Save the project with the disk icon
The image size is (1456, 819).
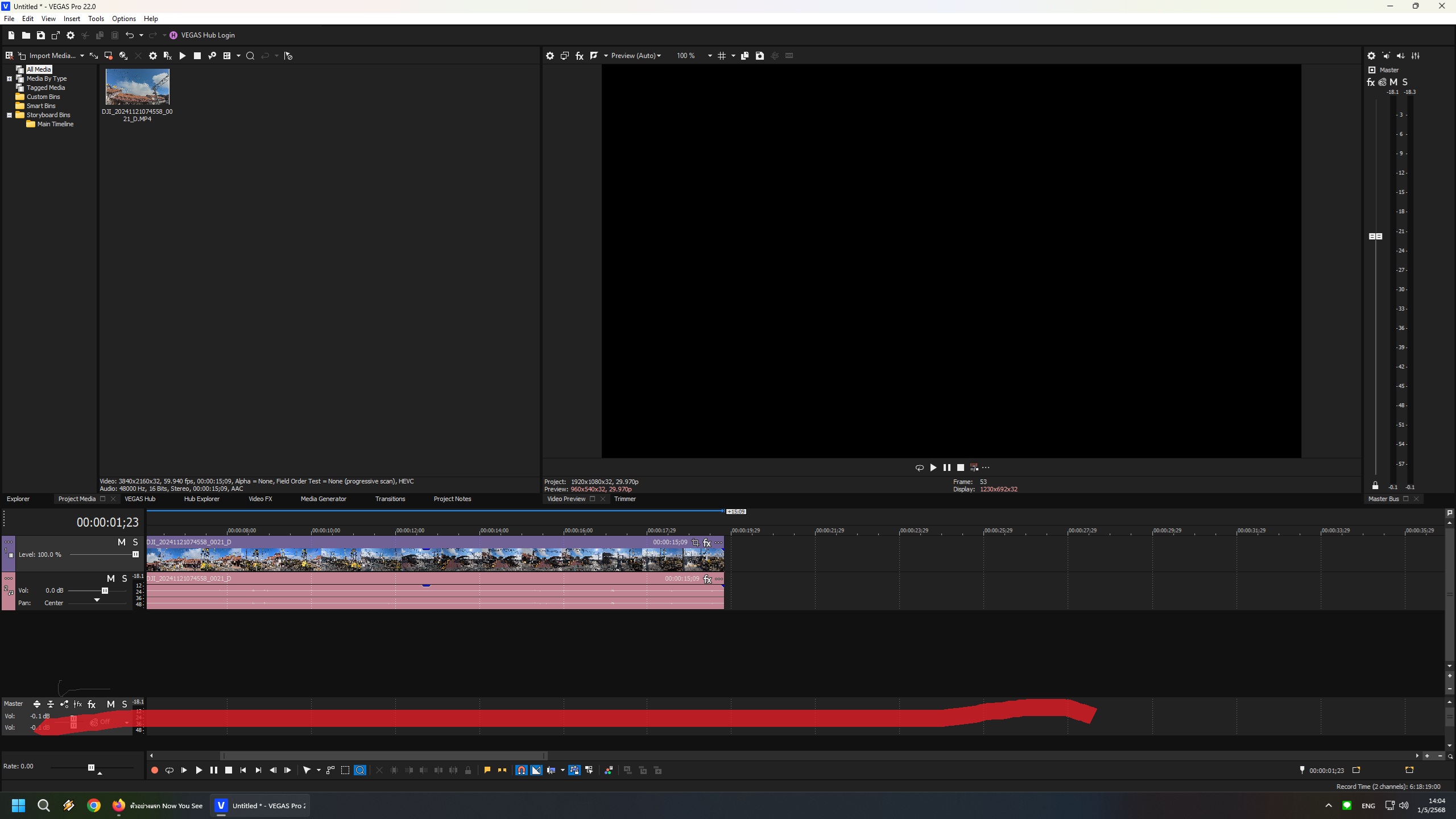pyautogui.click(x=40, y=35)
